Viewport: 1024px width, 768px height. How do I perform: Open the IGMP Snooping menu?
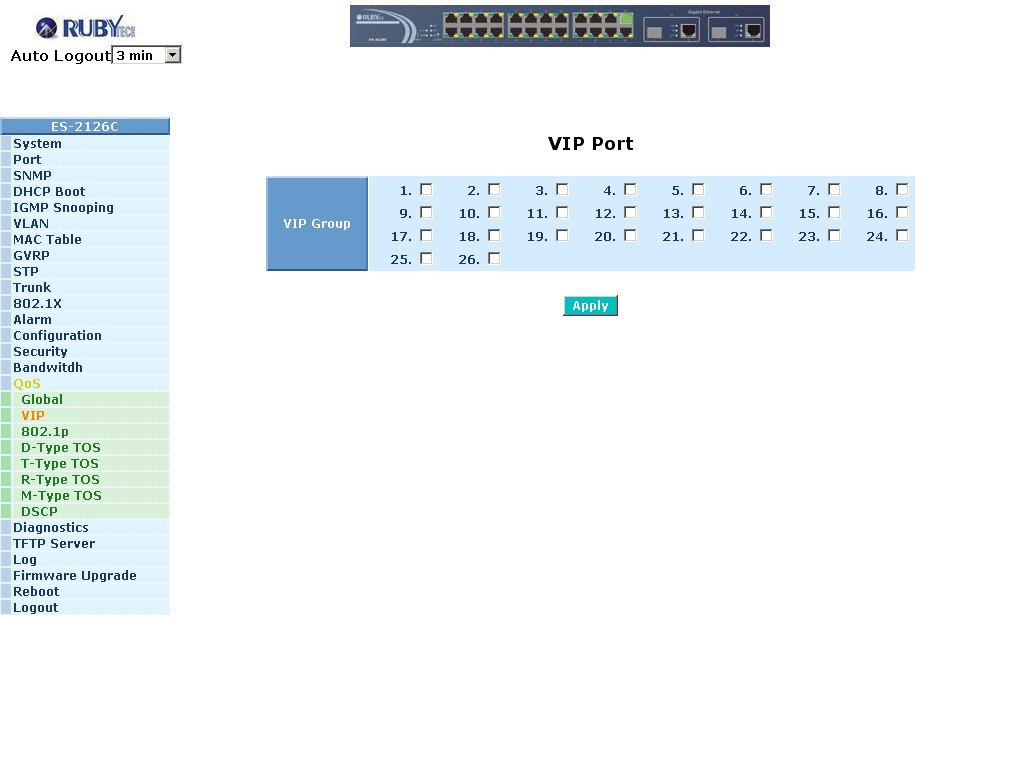(x=63, y=207)
